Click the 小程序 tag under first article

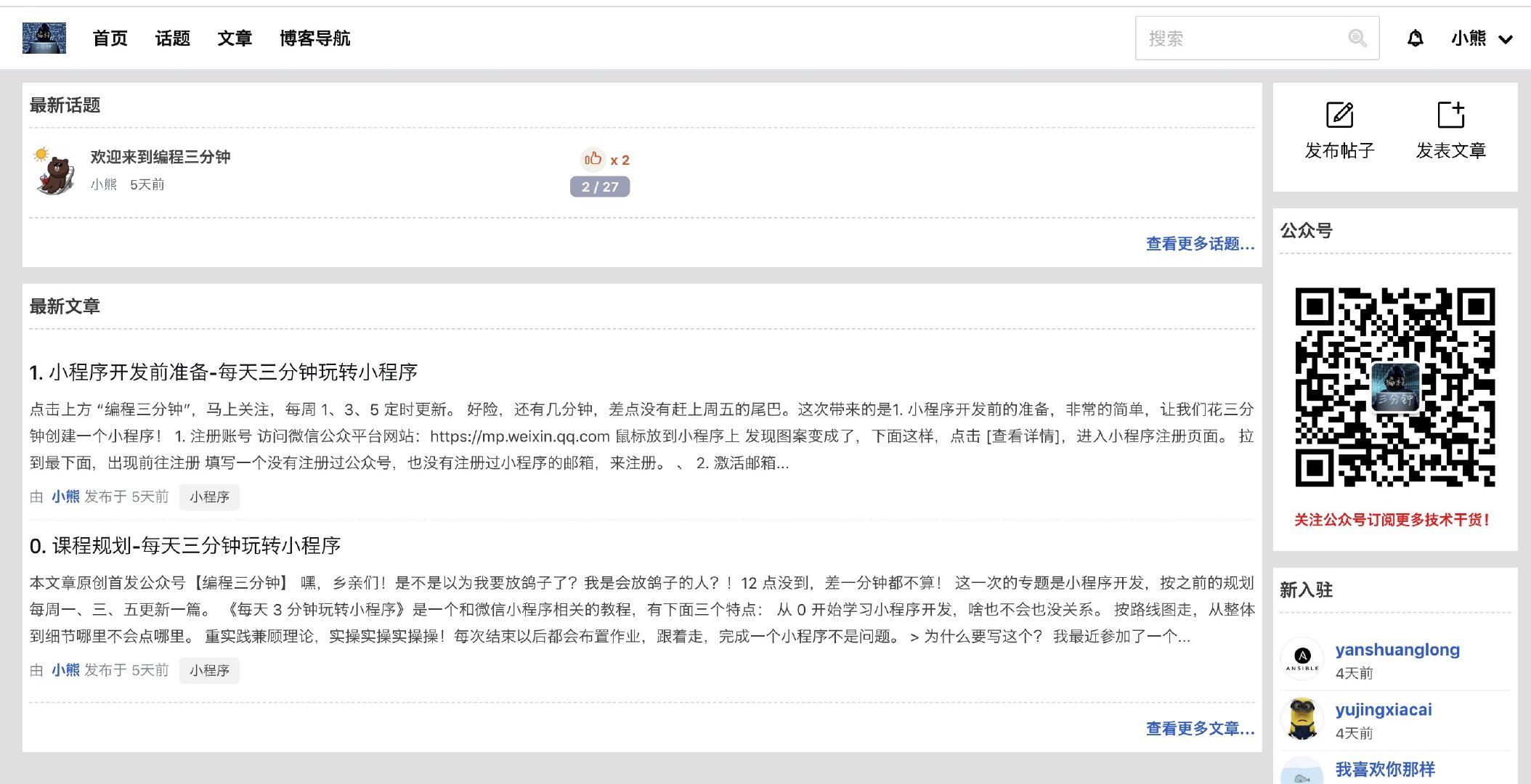click(x=209, y=497)
